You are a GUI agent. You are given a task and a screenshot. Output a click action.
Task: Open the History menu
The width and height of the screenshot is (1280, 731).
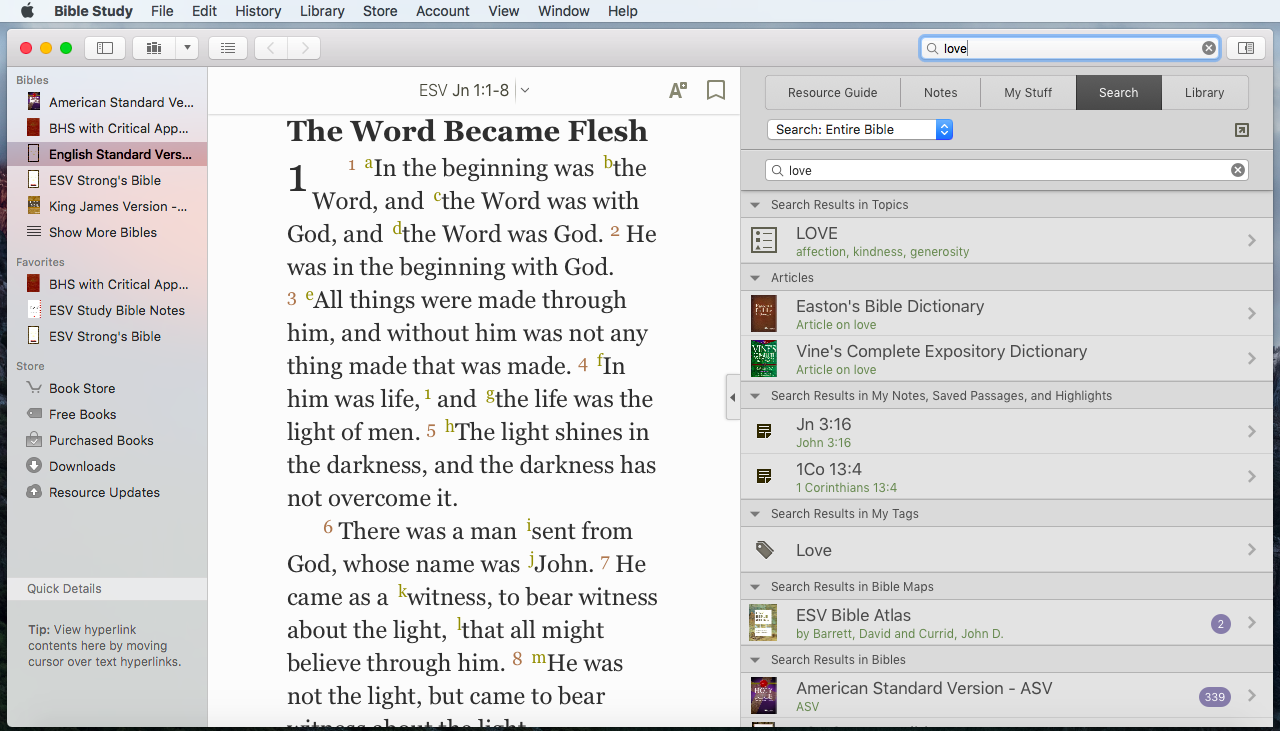point(258,11)
